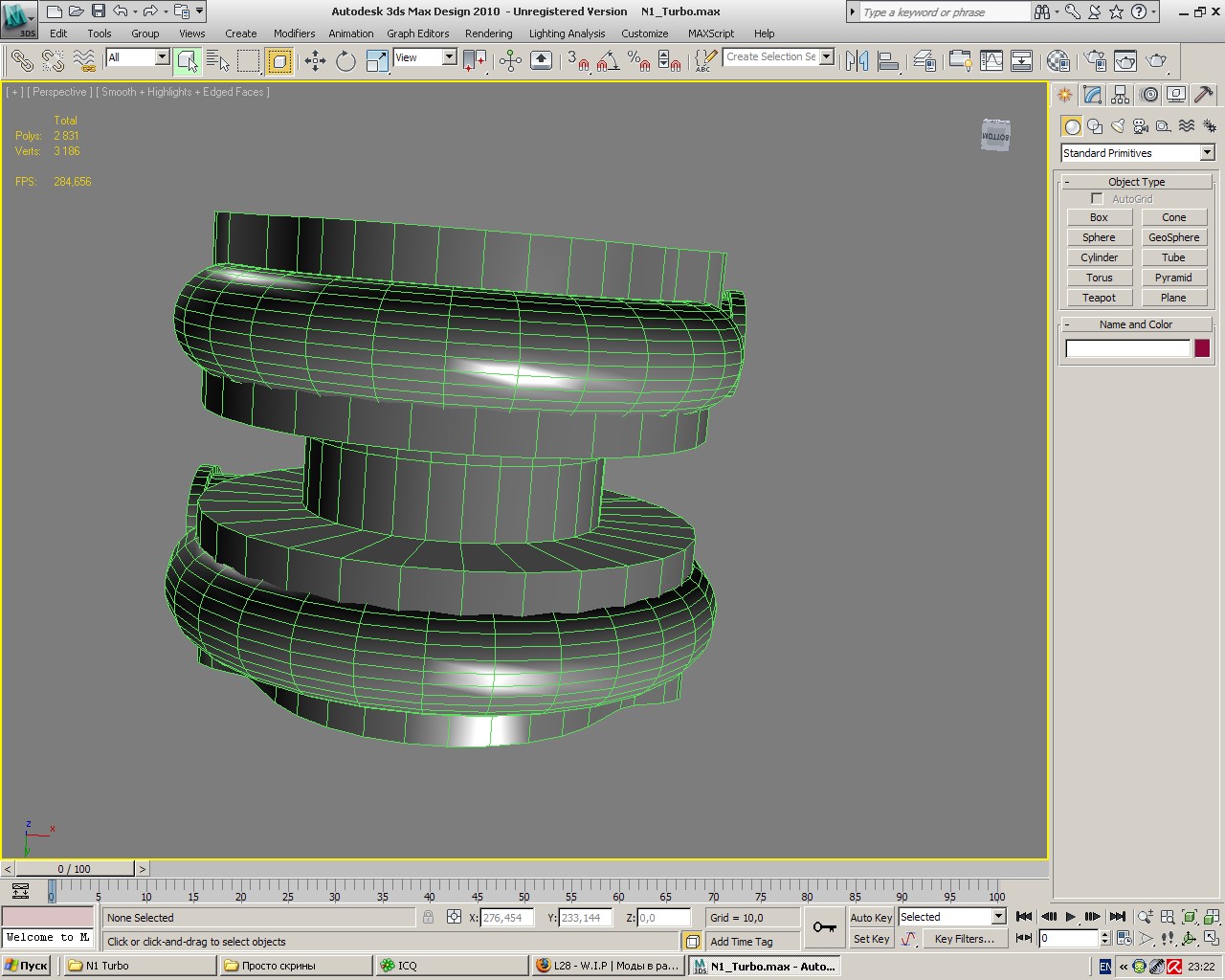Expand the View reference coordinate dropdown
This screenshot has width=1225, height=980.
[449, 57]
